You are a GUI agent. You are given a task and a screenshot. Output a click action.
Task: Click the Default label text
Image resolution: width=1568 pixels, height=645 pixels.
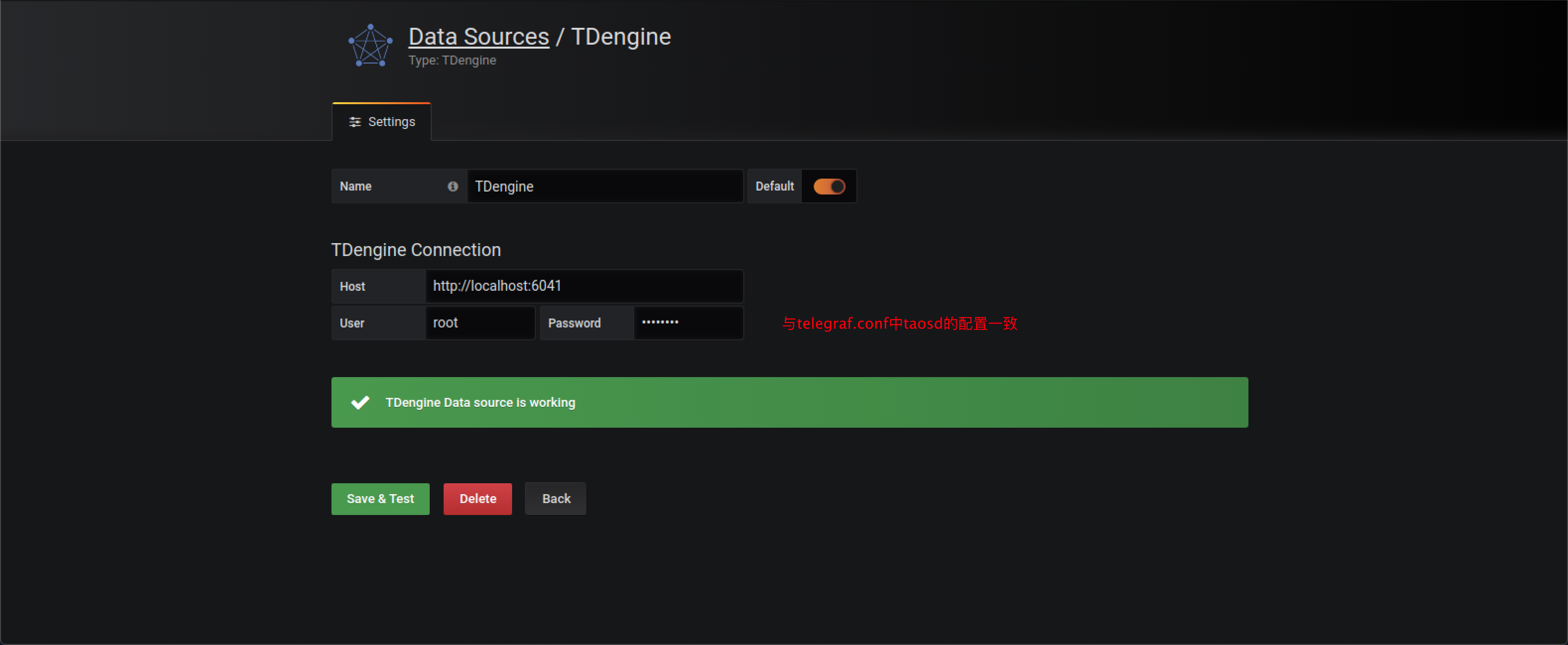(x=774, y=186)
